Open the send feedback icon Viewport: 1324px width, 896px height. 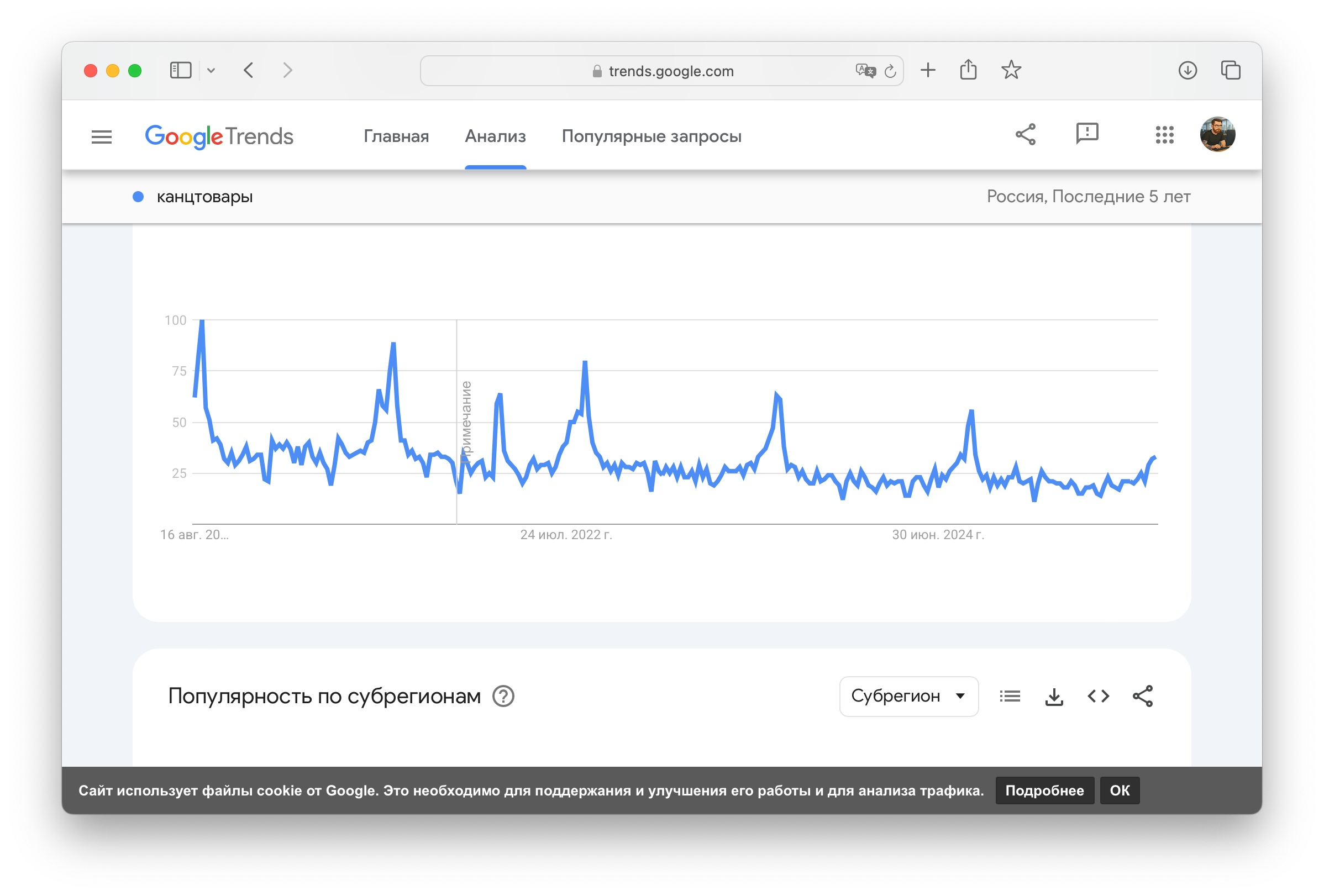pyautogui.click(x=1086, y=134)
